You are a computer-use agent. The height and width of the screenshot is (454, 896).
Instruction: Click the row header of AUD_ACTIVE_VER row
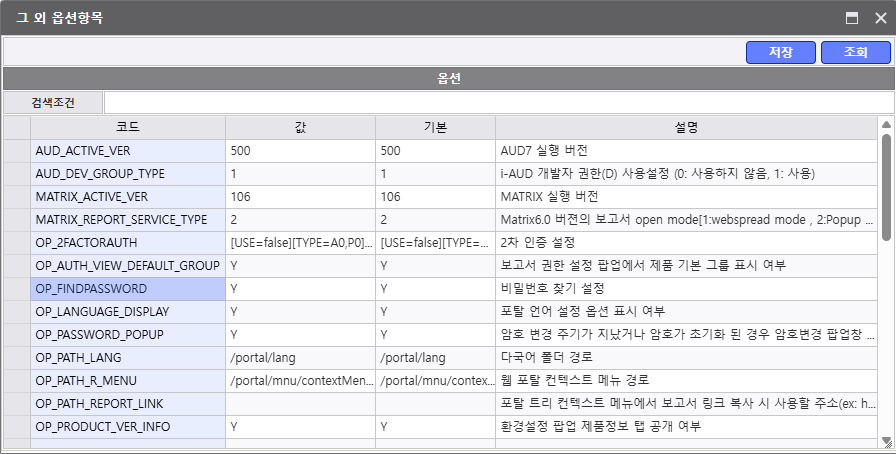click(x=17, y=151)
